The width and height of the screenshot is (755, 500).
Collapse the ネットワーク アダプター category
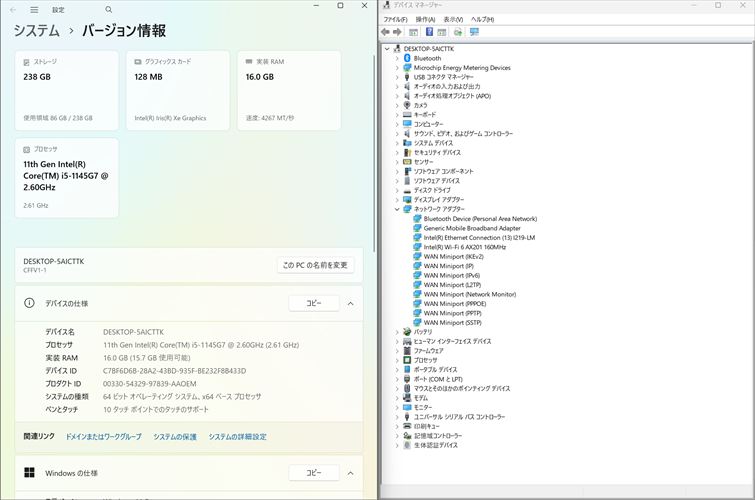(x=397, y=209)
